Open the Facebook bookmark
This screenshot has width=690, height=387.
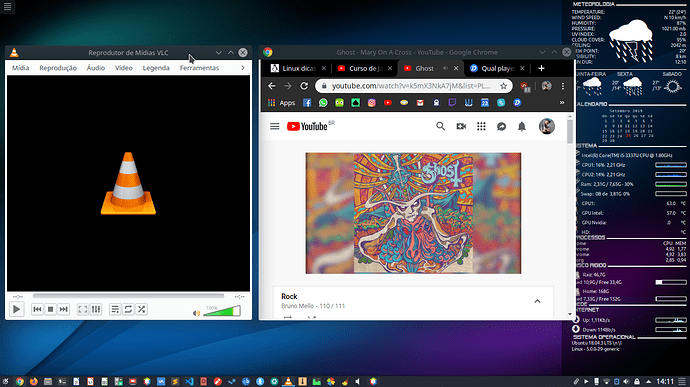[307, 103]
